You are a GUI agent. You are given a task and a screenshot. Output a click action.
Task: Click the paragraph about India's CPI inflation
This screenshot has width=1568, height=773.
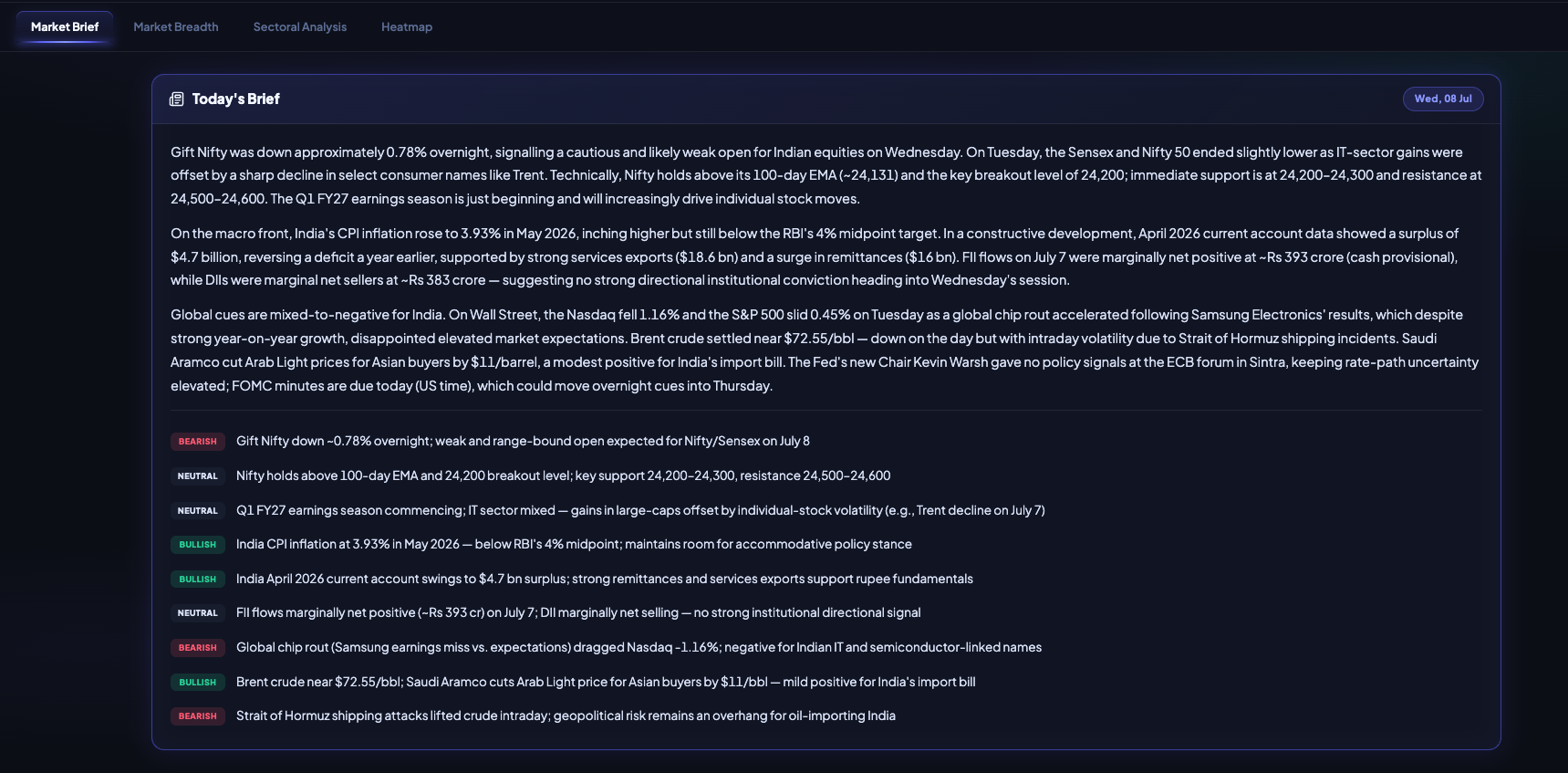[826, 256]
